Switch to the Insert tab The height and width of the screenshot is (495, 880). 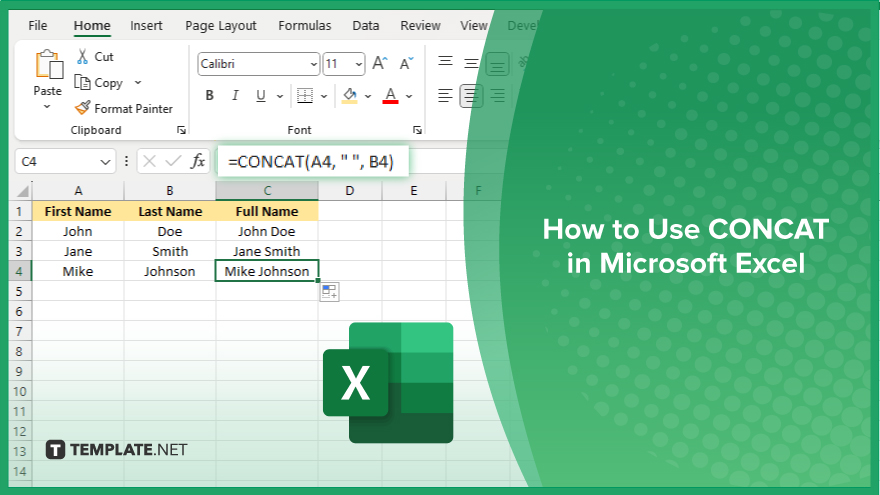[x=146, y=26]
